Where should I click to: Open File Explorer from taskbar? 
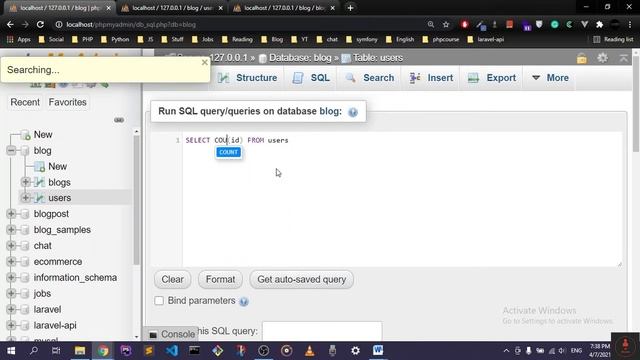(x=80, y=351)
